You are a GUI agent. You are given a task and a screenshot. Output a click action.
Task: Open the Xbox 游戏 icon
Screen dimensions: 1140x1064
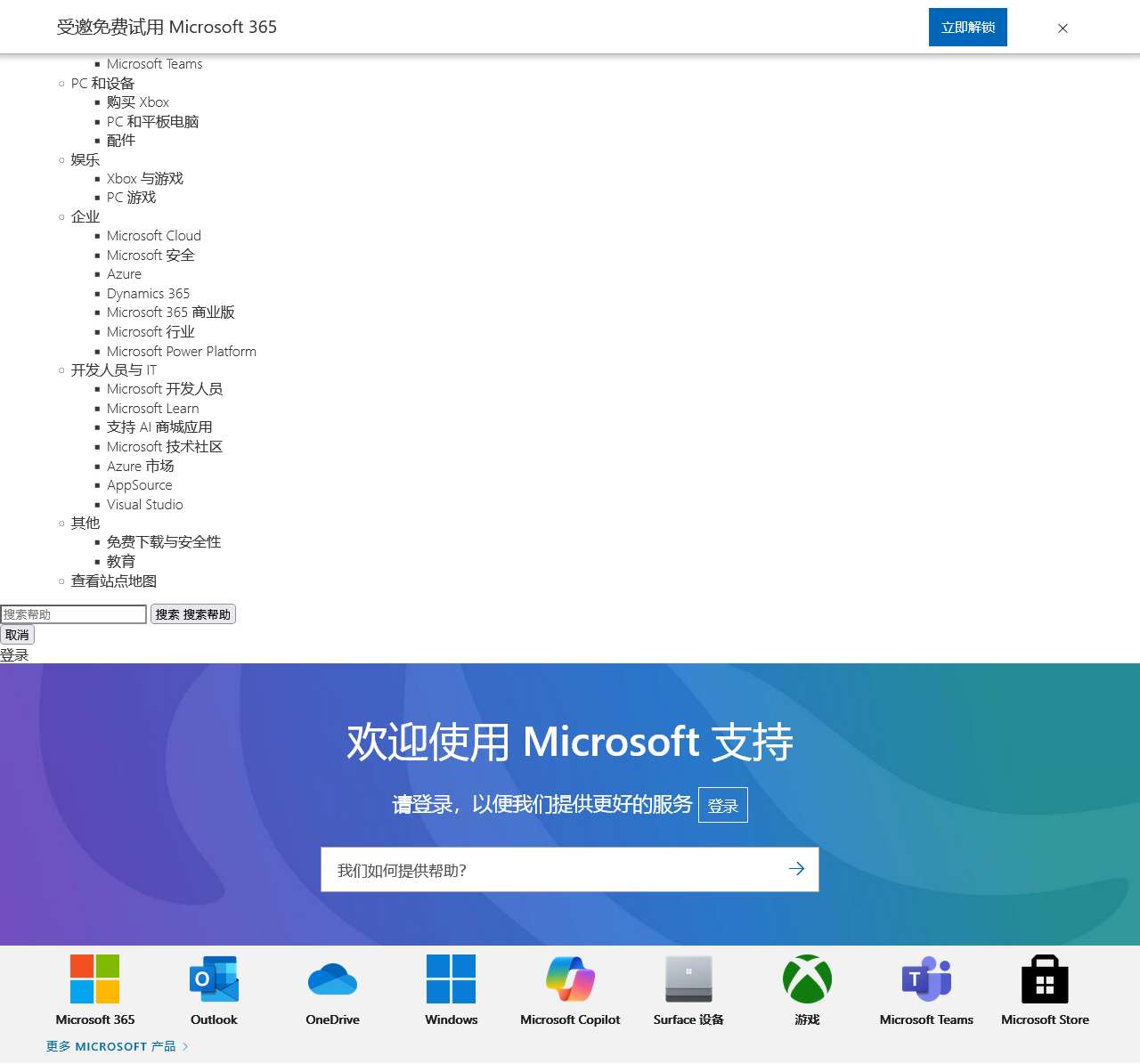coord(807,979)
